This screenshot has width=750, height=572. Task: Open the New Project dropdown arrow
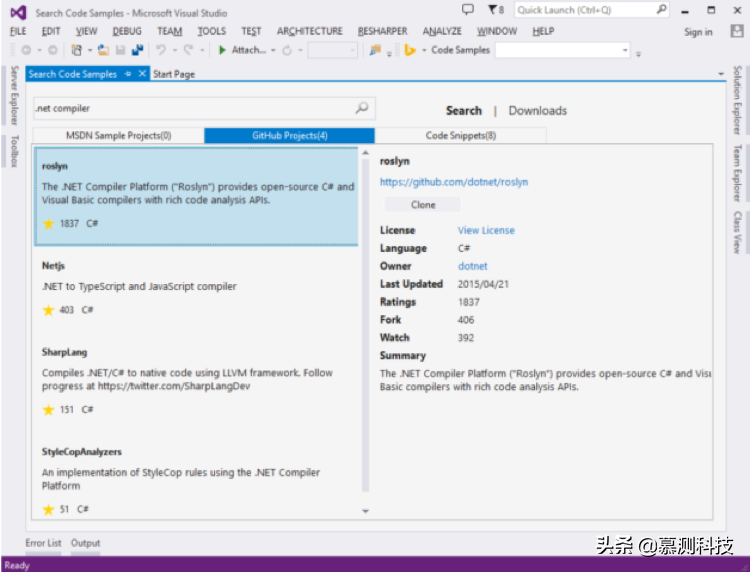89,50
